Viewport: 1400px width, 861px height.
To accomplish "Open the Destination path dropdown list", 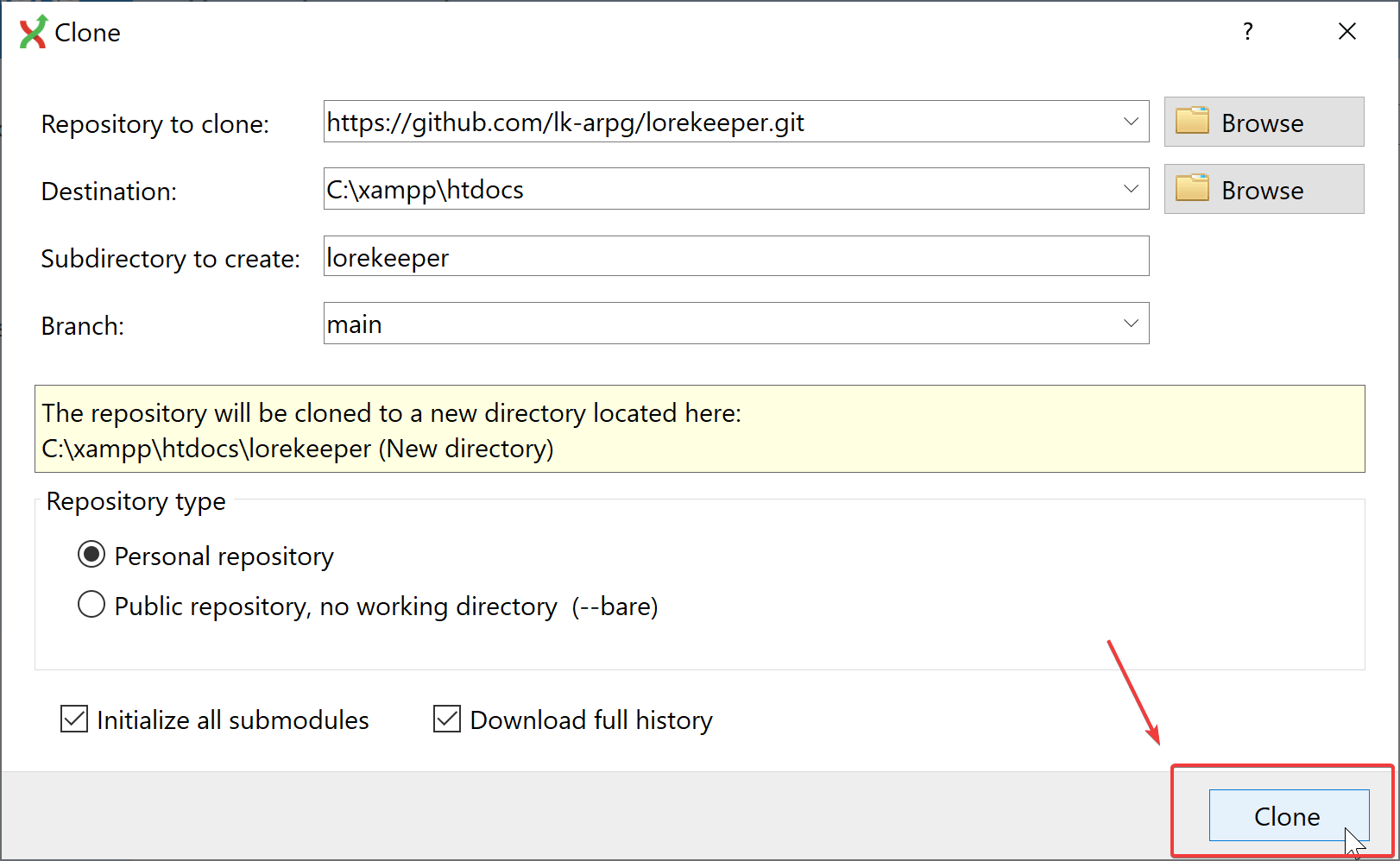I will (1131, 189).
